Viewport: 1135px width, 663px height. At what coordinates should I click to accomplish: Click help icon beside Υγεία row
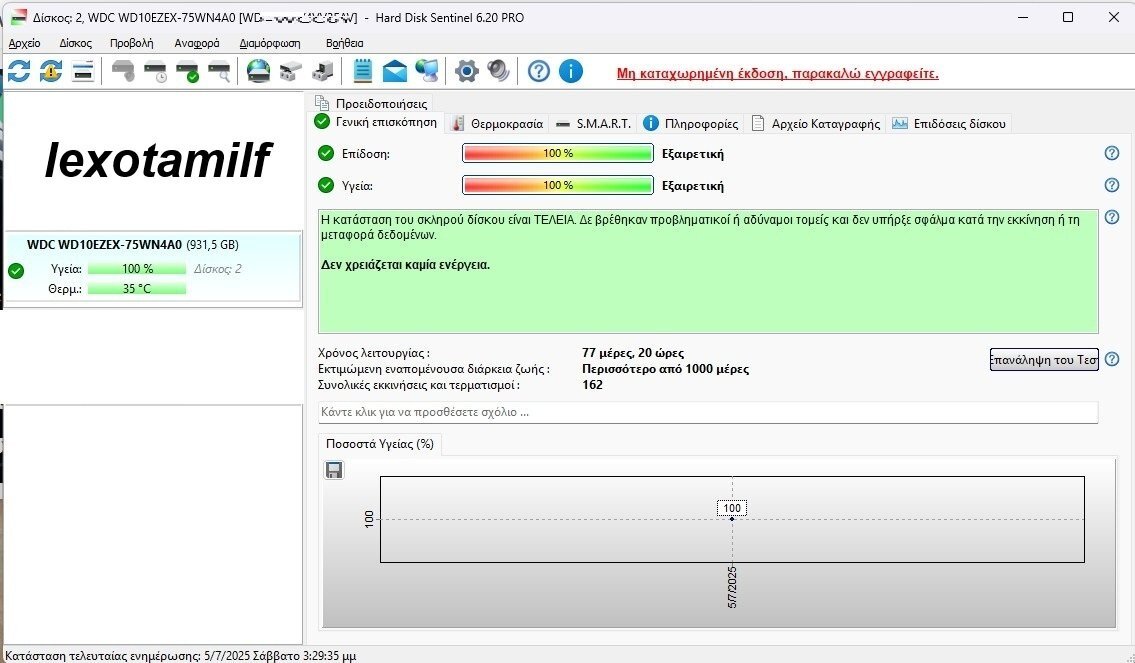1112,185
